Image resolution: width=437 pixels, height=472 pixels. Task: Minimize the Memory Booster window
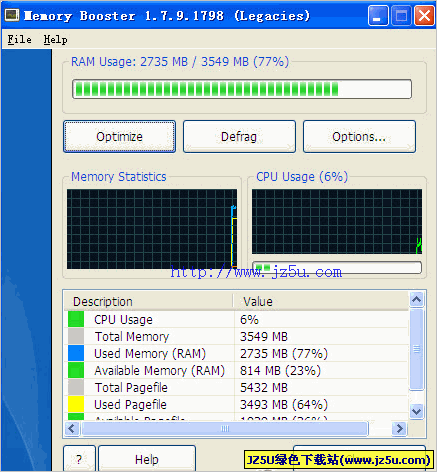[x=378, y=15]
